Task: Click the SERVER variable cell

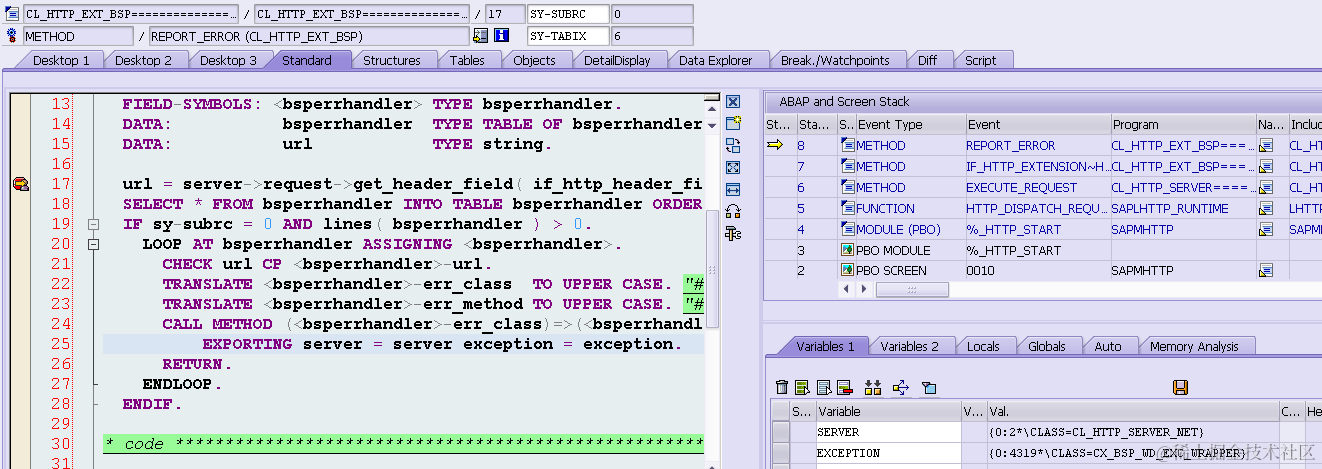Action: 887,432
